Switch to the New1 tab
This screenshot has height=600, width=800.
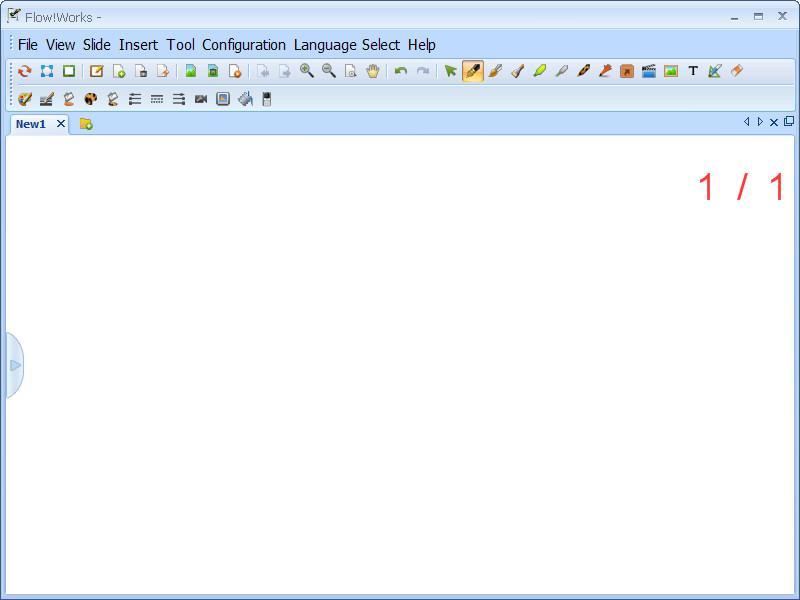(31, 124)
